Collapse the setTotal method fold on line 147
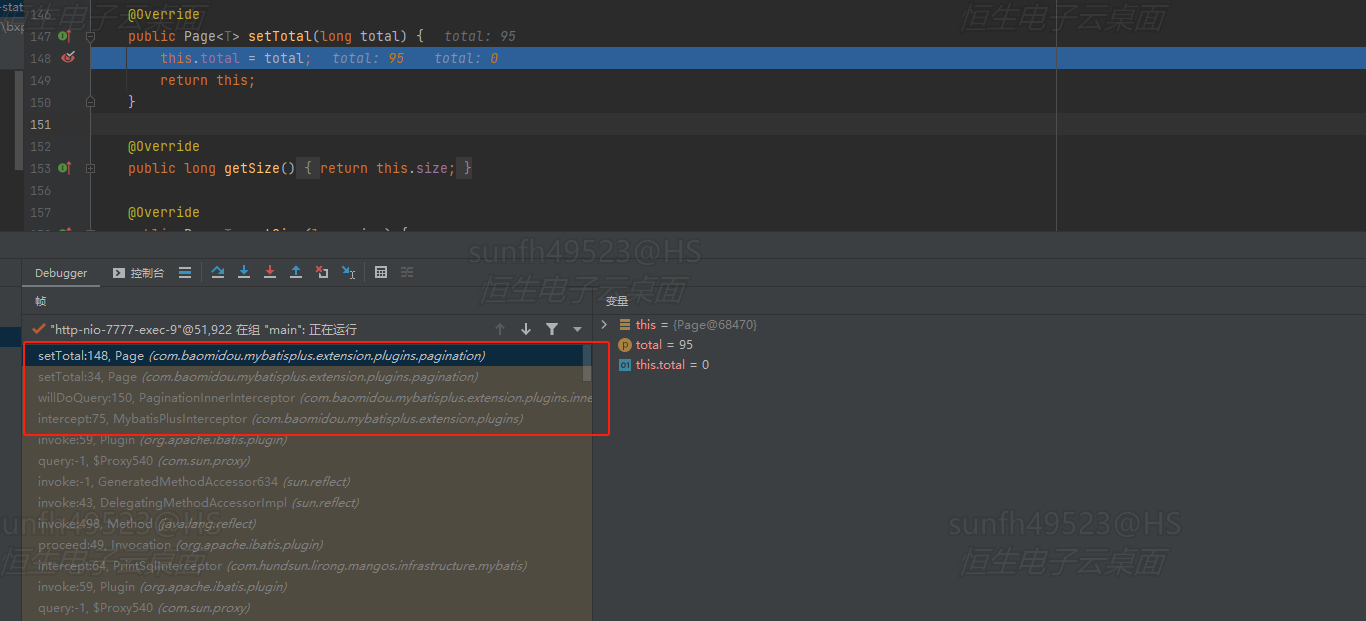 pyautogui.click(x=90, y=36)
